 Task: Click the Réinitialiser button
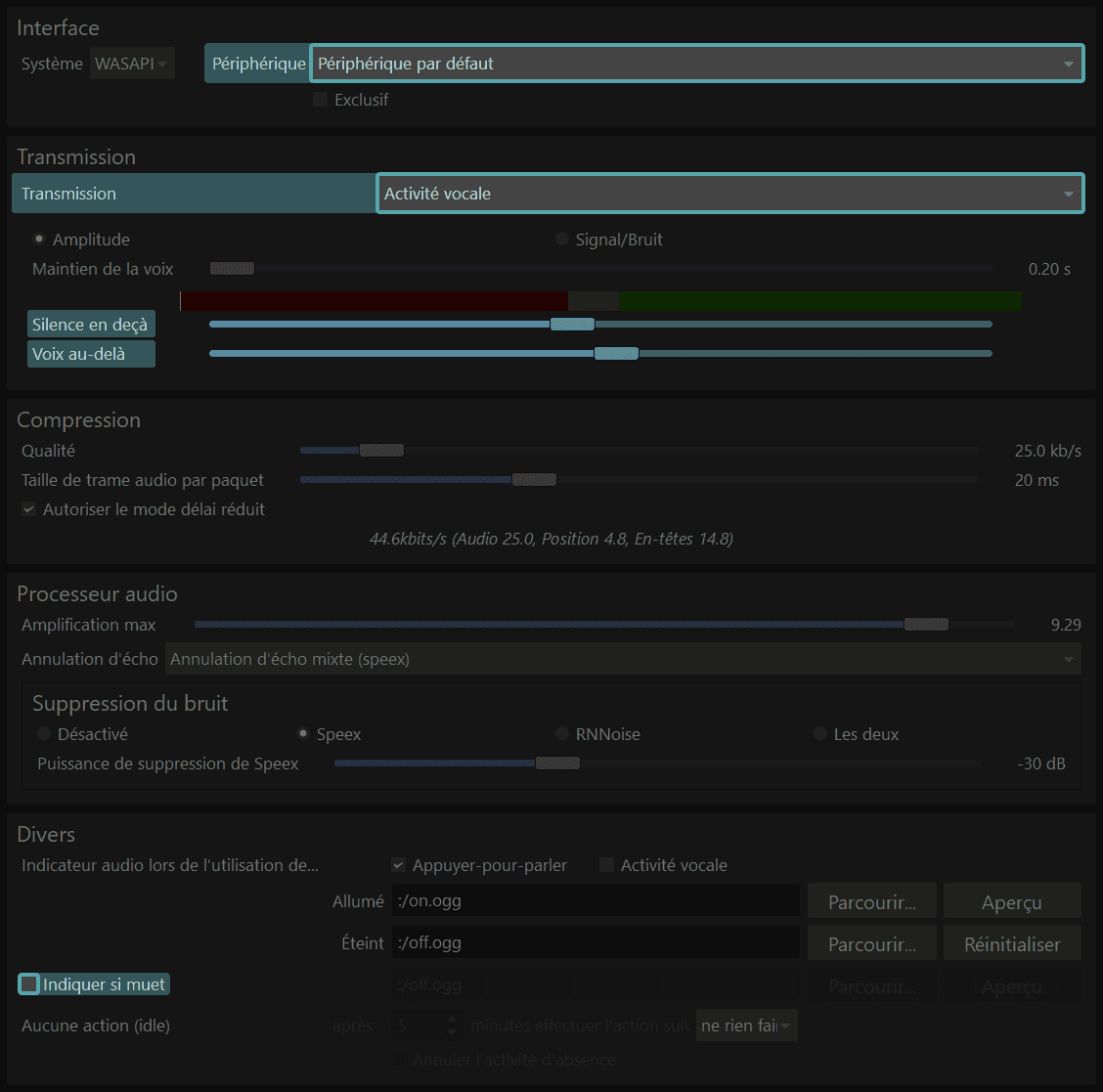coord(1012,944)
